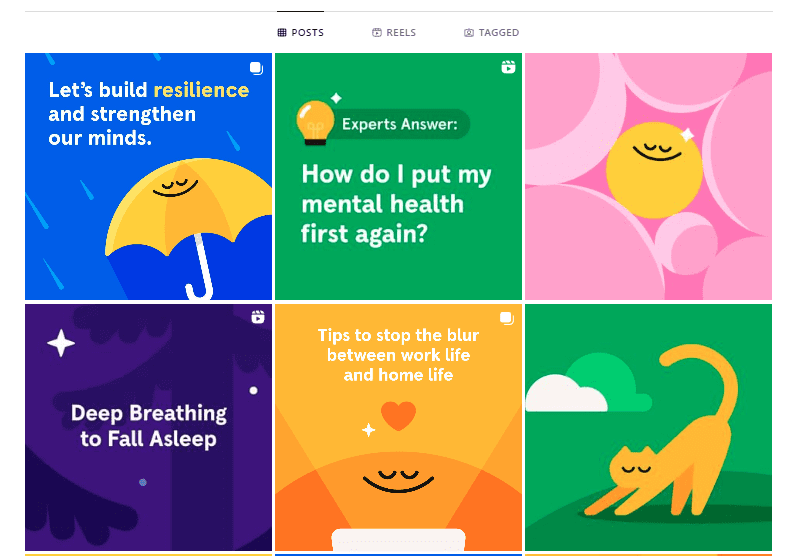The image size is (797, 556).
Task: Switch to the POSTS tab
Action: pos(300,33)
